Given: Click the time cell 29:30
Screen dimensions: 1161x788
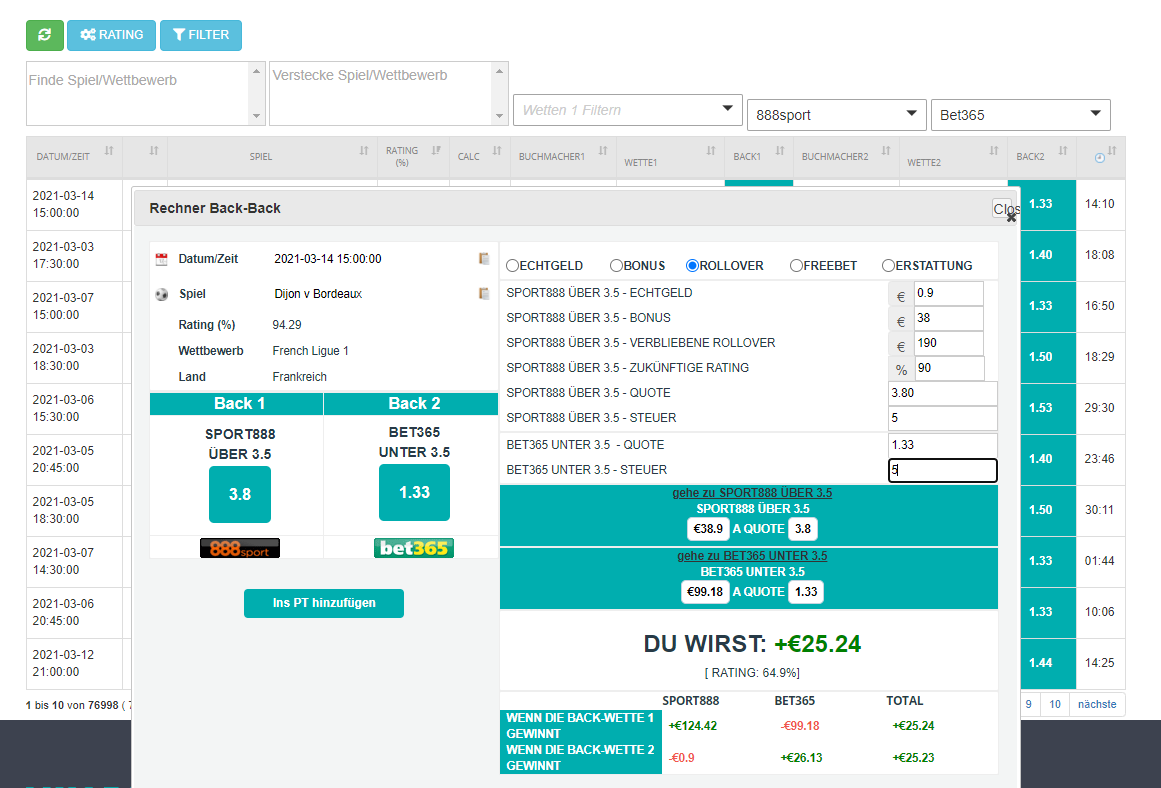Looking at the screenshot, I should [1100, 408].
